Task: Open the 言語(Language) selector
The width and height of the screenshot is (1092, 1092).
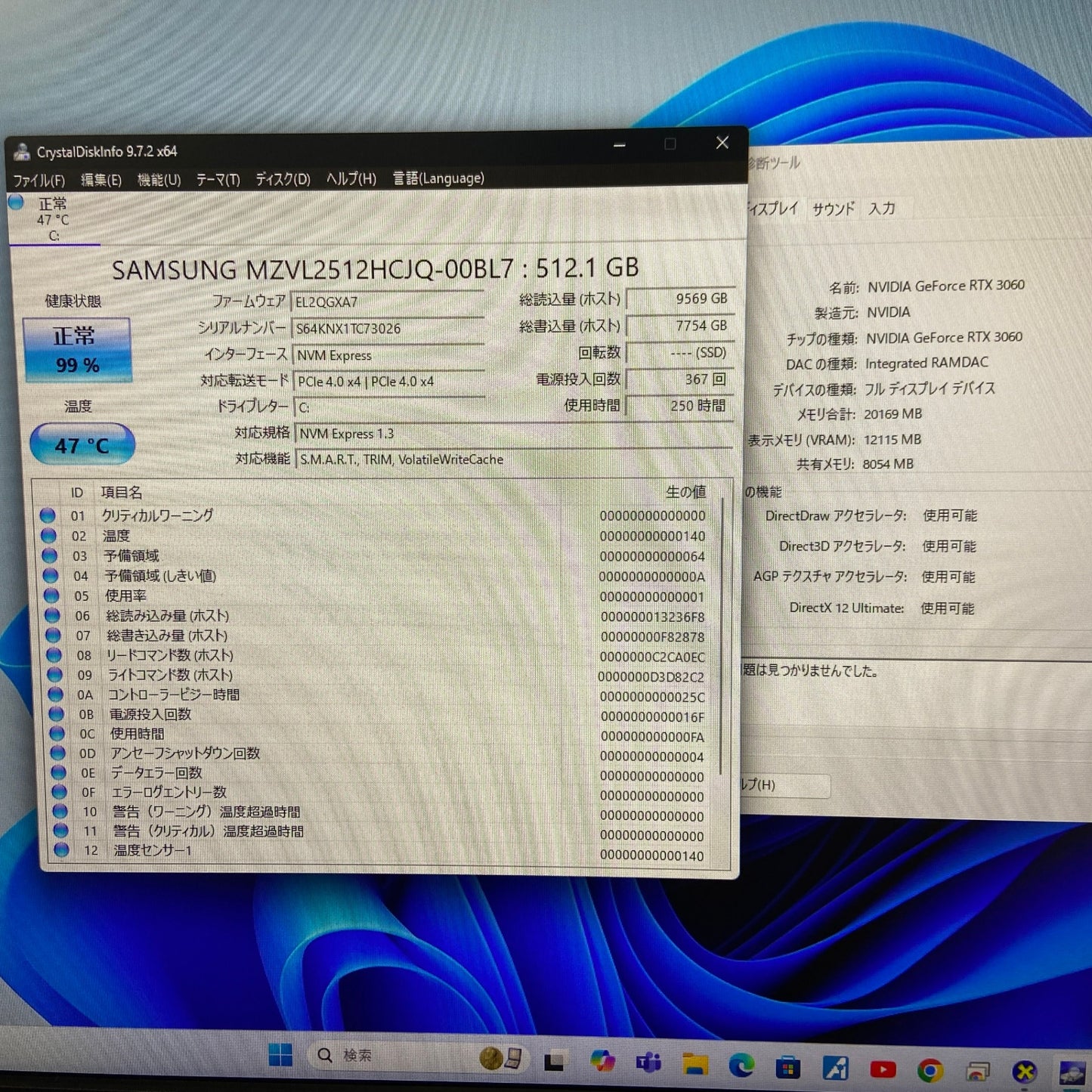Action: click(x=438, y=178)
